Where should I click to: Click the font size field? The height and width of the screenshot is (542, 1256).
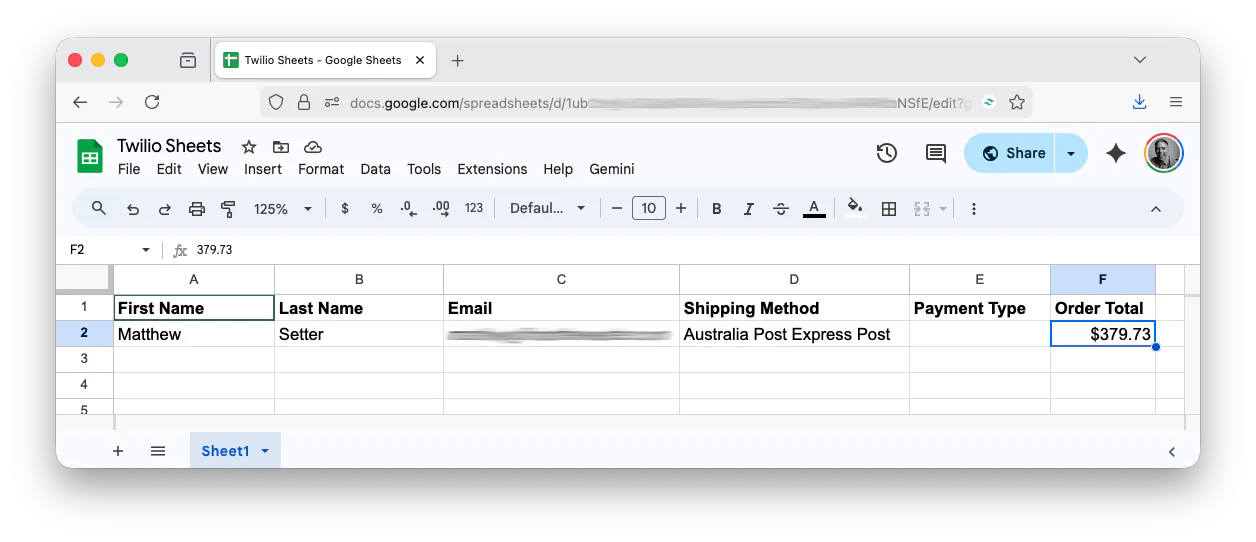pos(649,208)
